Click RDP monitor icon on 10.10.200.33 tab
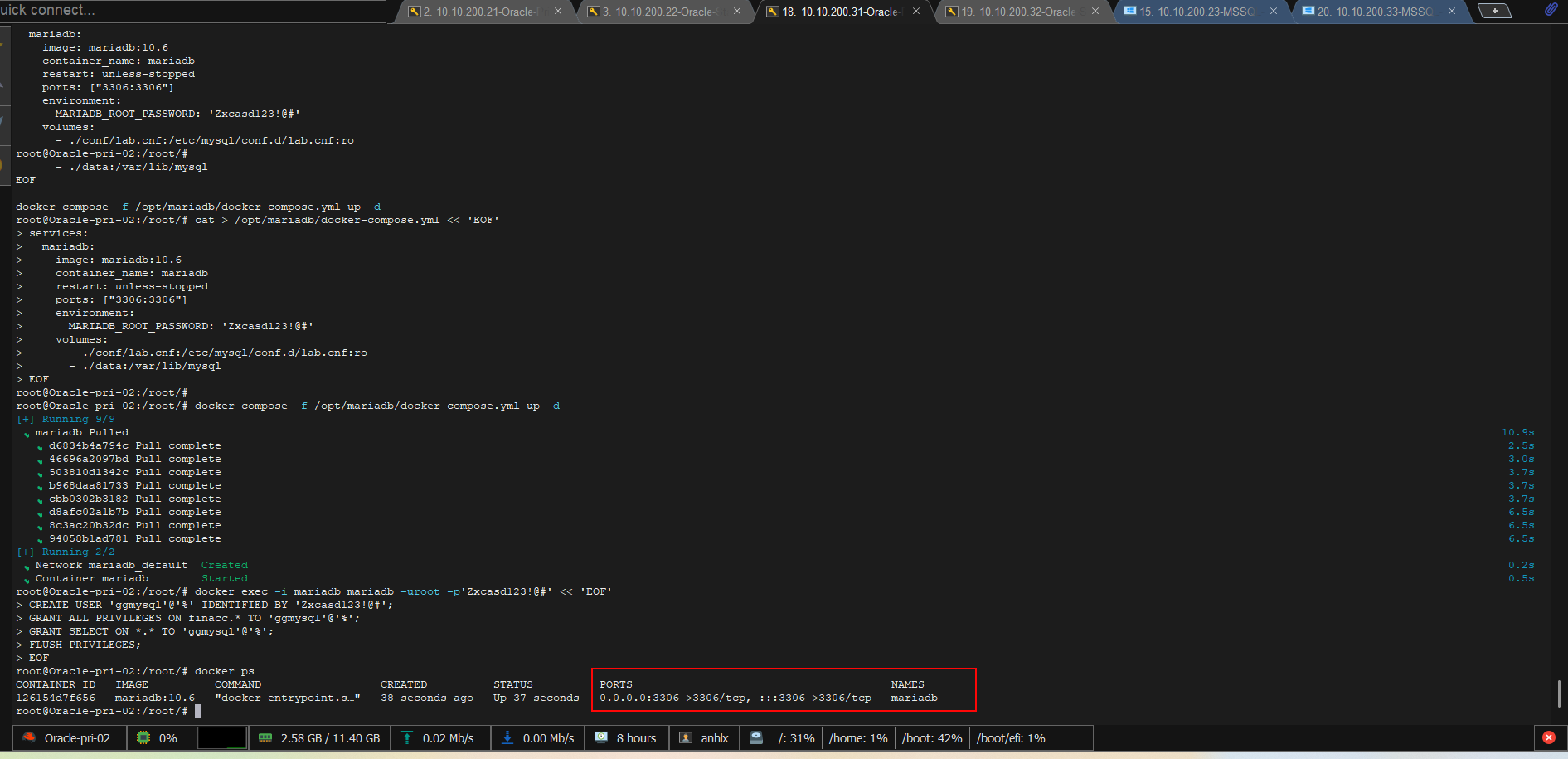This screenshot has width=1568, height=759. click(1308, 11)
